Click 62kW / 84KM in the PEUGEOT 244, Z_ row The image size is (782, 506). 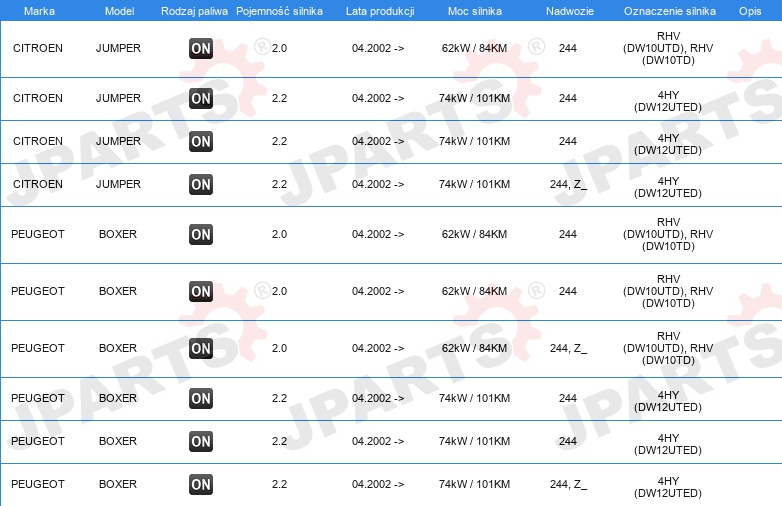click(474, 348)
